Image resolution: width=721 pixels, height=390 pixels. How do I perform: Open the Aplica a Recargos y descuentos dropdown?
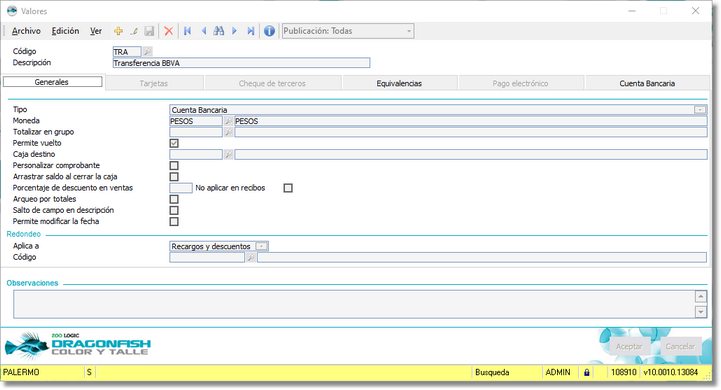click(261, 247)
